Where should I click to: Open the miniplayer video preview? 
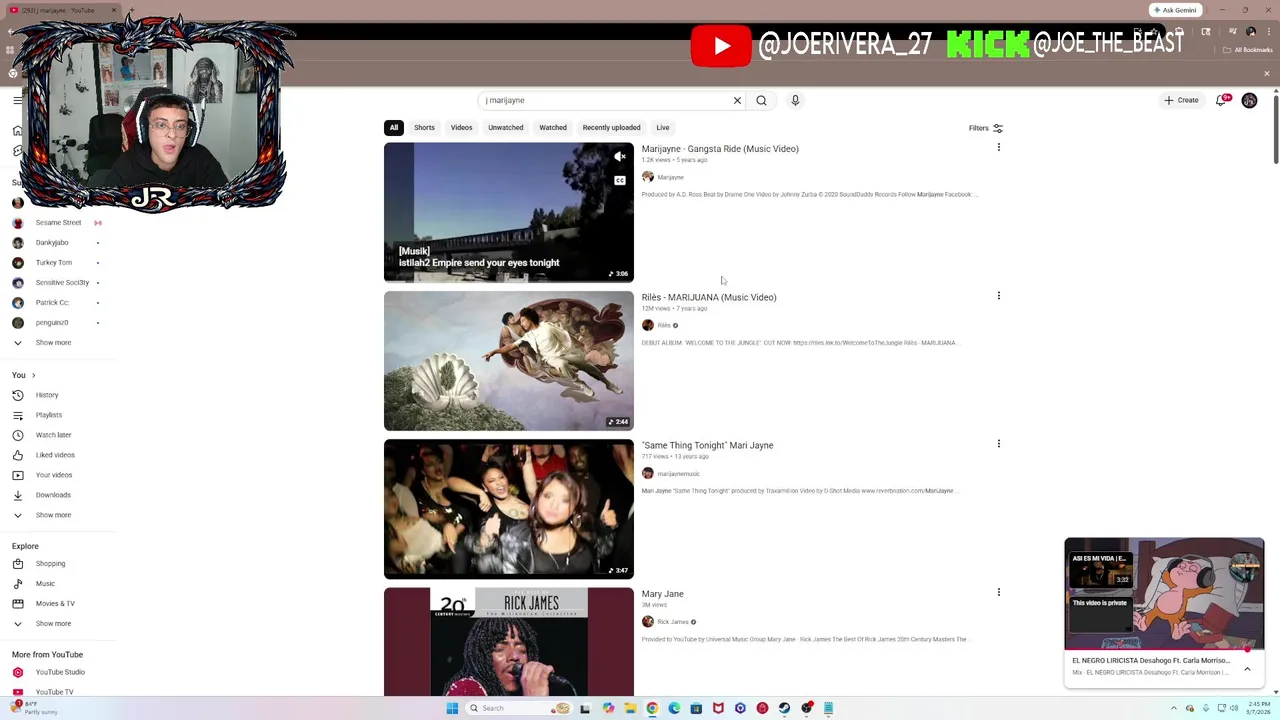[x=1164, y=594]
